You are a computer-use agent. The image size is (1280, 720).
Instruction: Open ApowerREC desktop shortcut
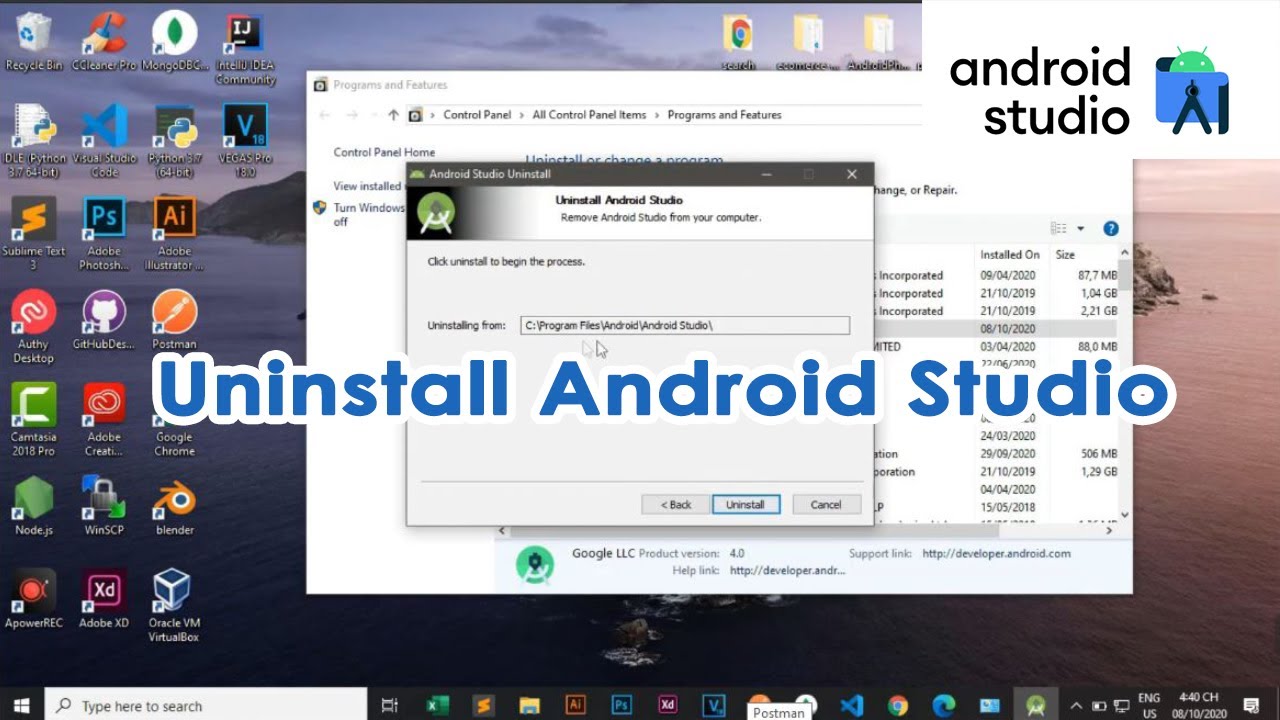coord(34,599)
